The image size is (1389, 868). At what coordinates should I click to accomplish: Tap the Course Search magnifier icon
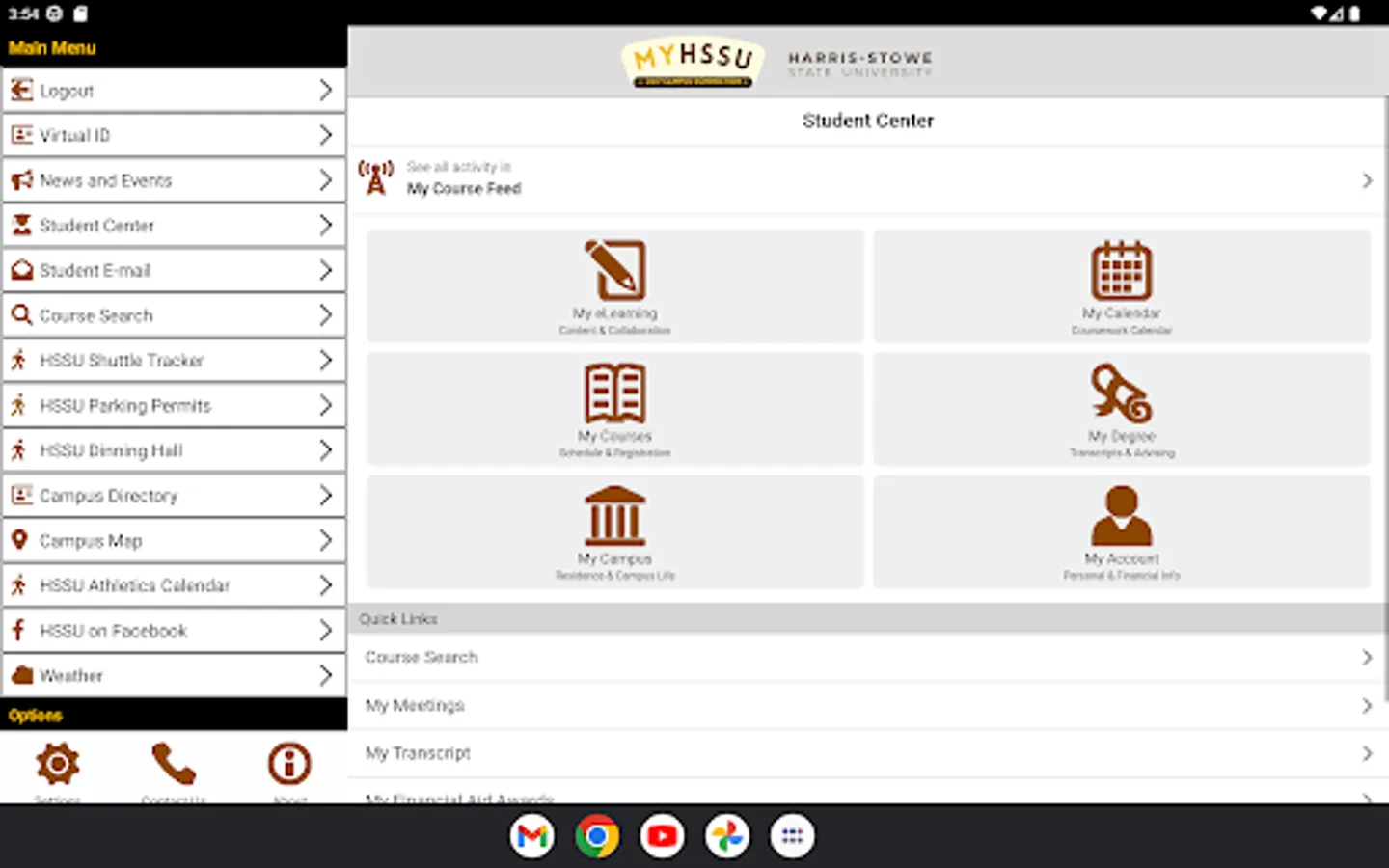tap(21, 315)
